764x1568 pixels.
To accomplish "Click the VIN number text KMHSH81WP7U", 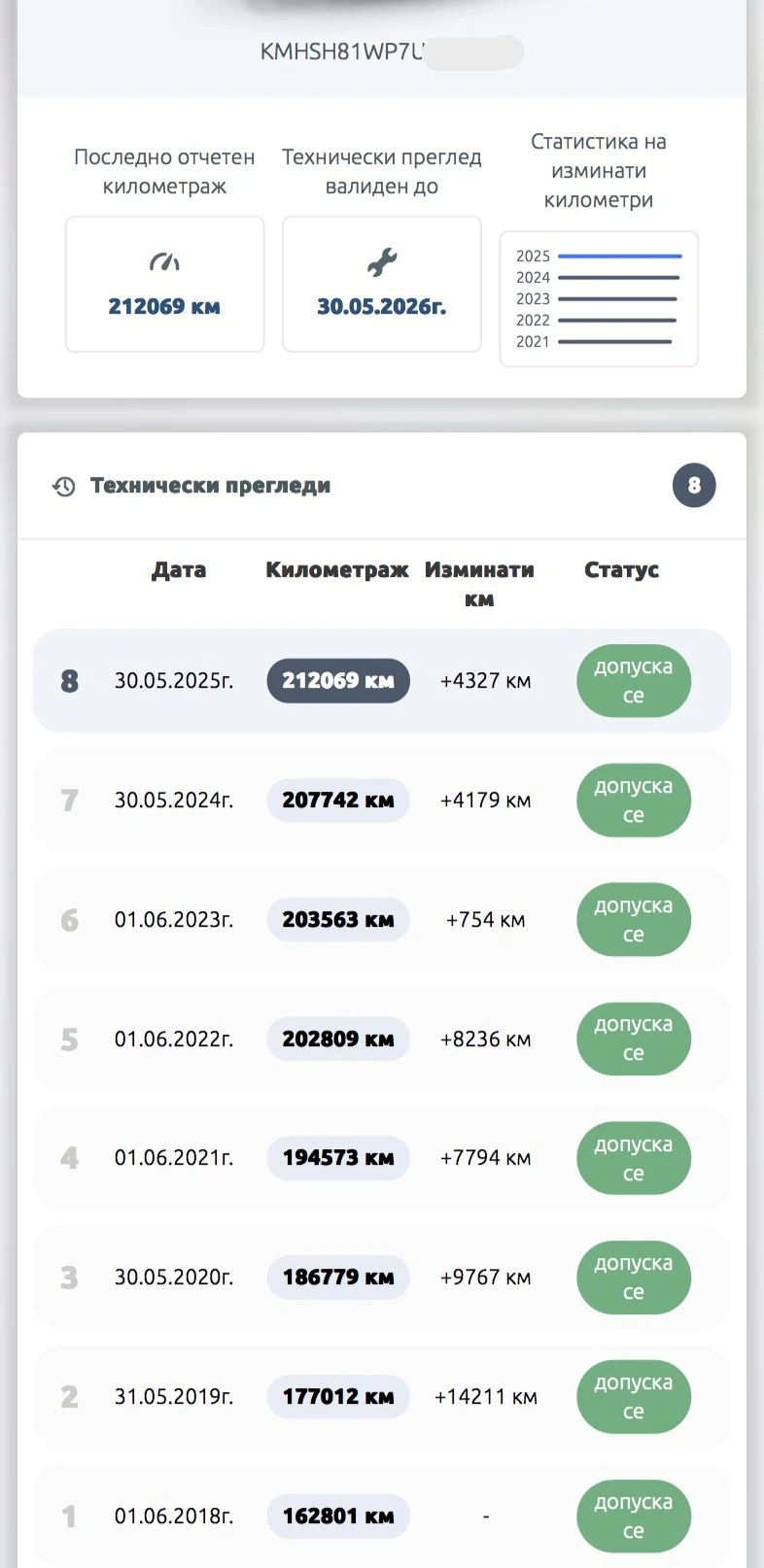I will (342, 52).
